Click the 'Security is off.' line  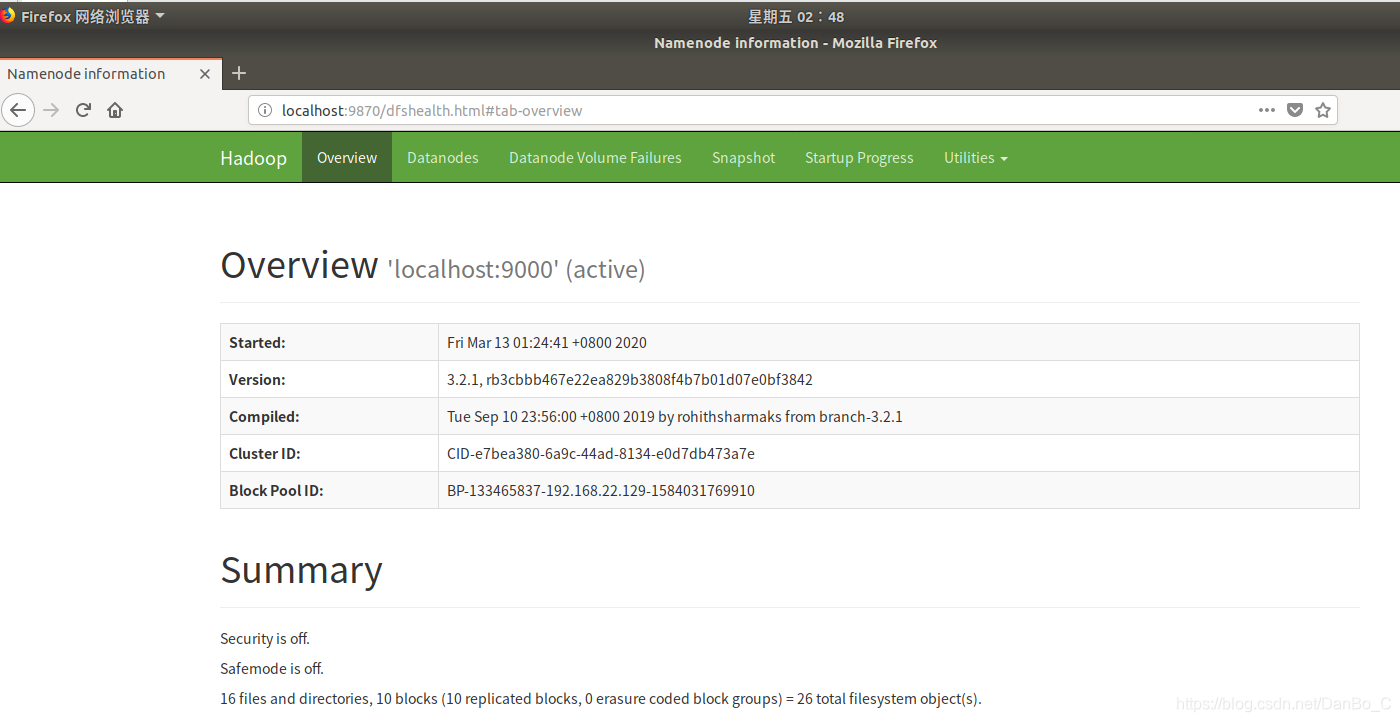coord(265,638)
